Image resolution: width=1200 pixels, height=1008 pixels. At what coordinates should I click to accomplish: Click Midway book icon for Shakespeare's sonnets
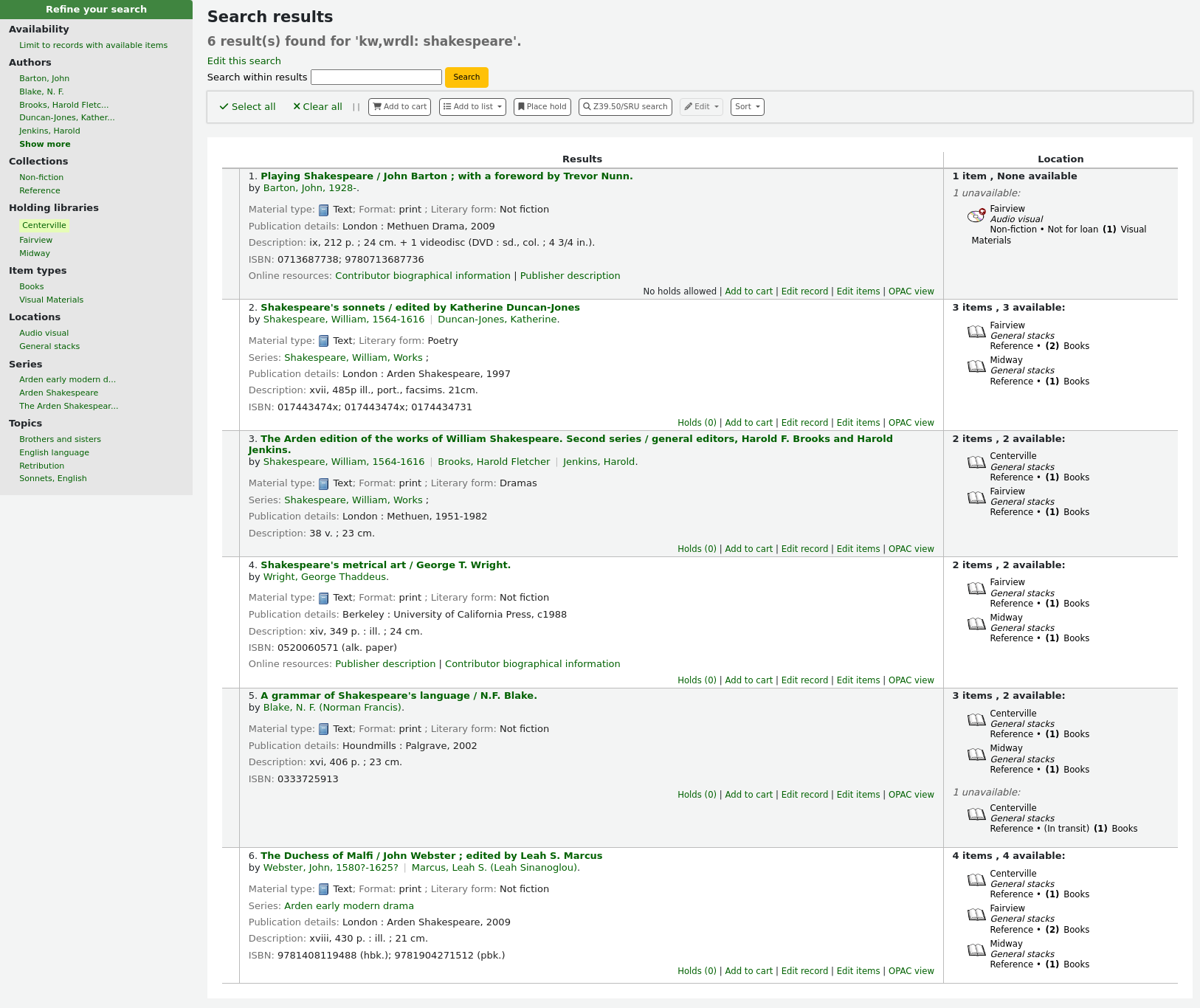[x=976, y=367]
